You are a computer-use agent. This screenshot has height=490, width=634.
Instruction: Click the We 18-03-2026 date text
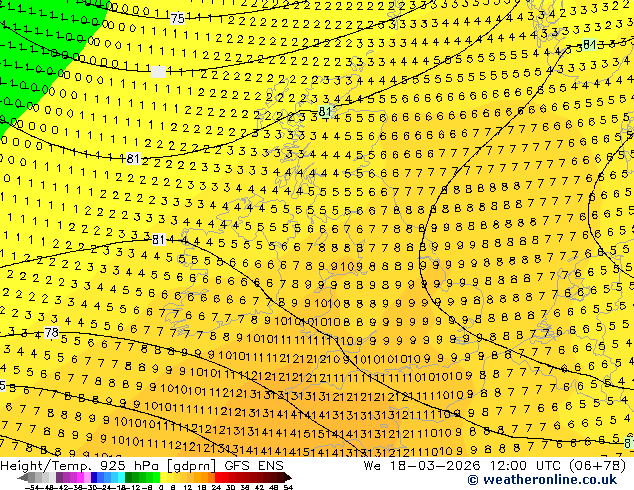point(422,466)
